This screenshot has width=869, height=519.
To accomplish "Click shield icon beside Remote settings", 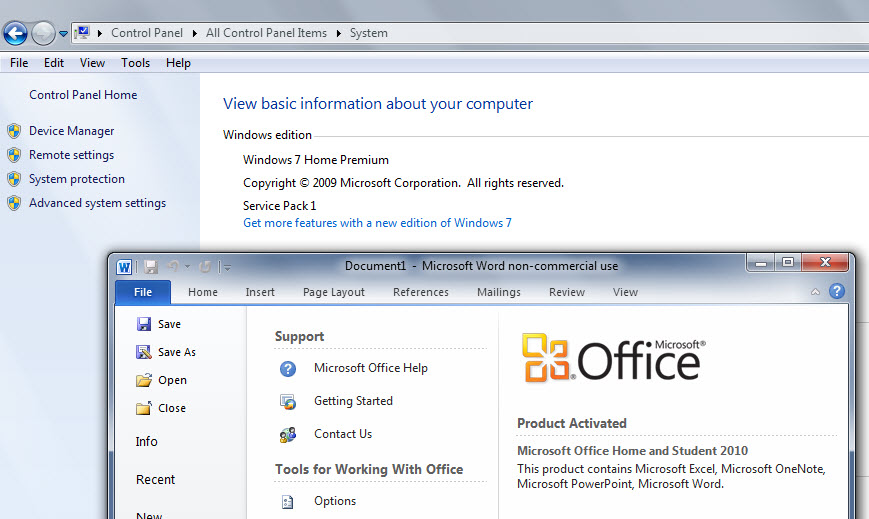I will click(14, 155).
